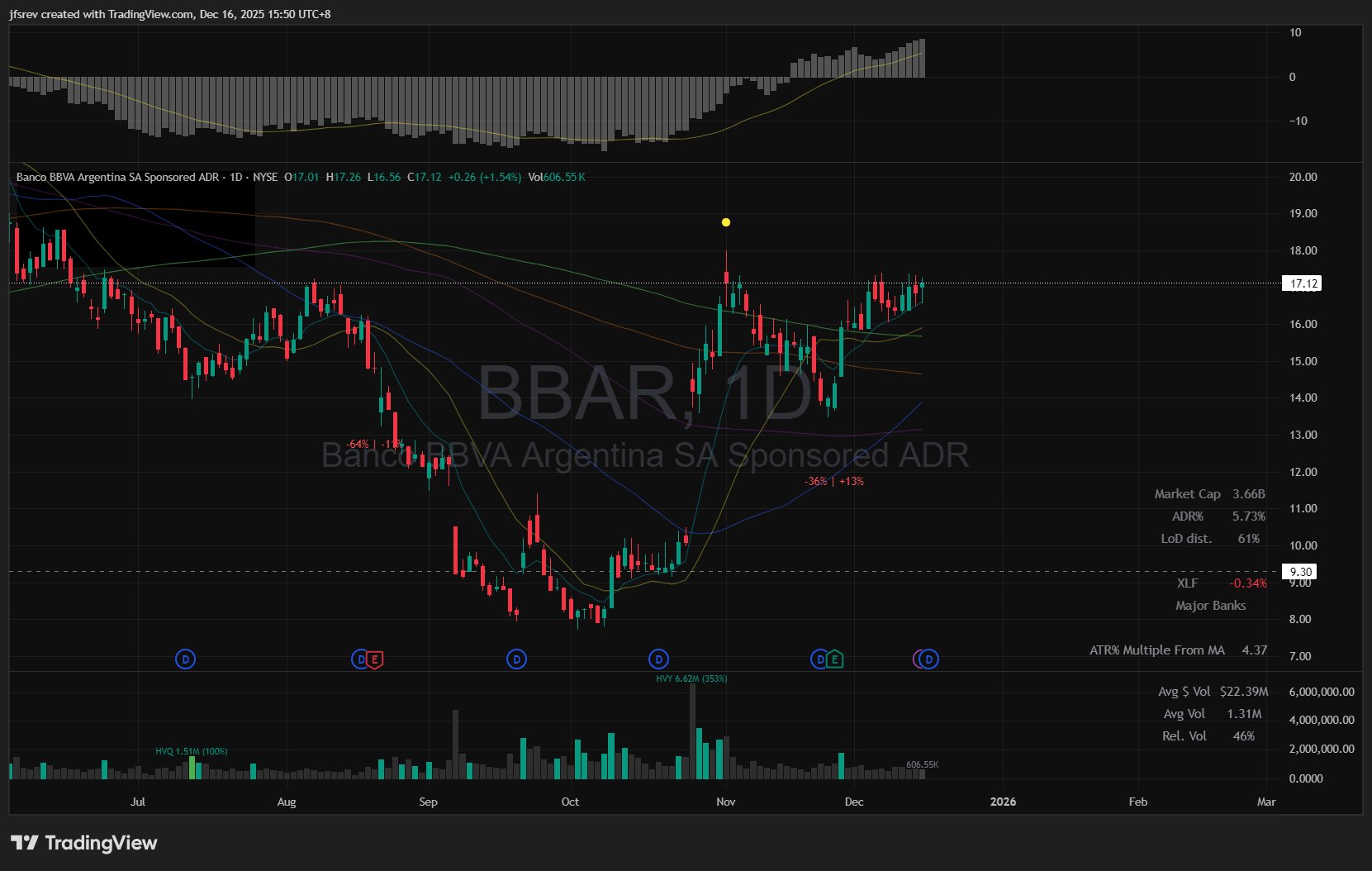Click the Nov date axis label

click(x=726, y=802)
